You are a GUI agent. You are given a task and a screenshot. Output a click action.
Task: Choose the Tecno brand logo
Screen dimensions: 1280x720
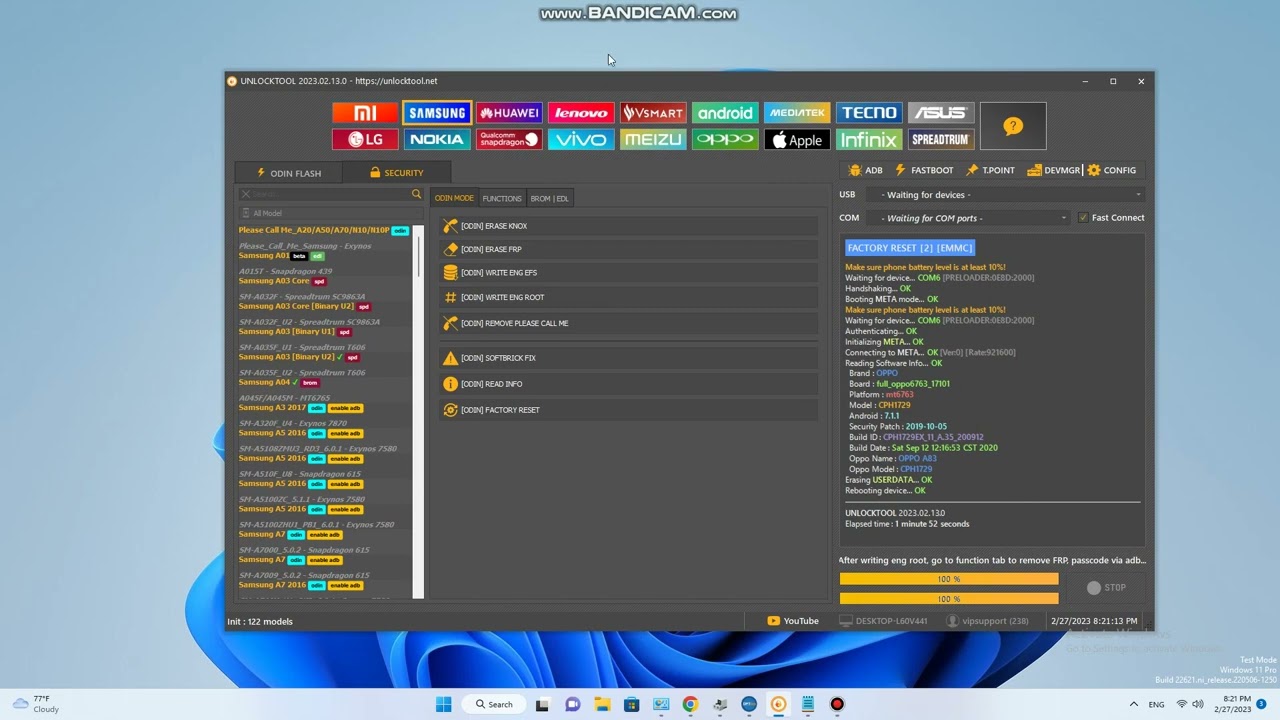pos(869,113)
